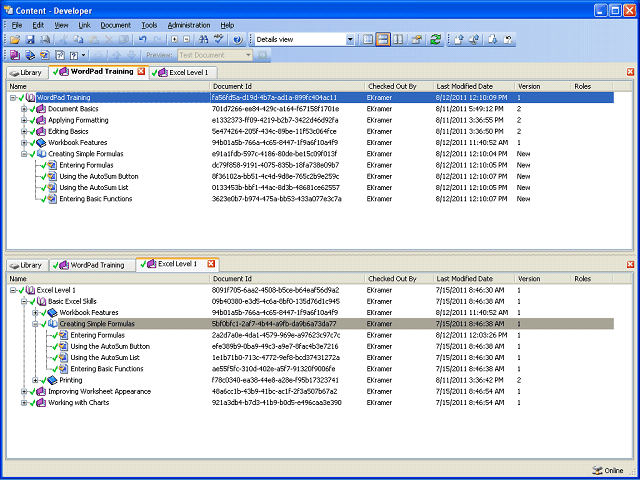Collapse the WordPad Training root node
Screen dimensions: 640x480
tap(13, 98)
